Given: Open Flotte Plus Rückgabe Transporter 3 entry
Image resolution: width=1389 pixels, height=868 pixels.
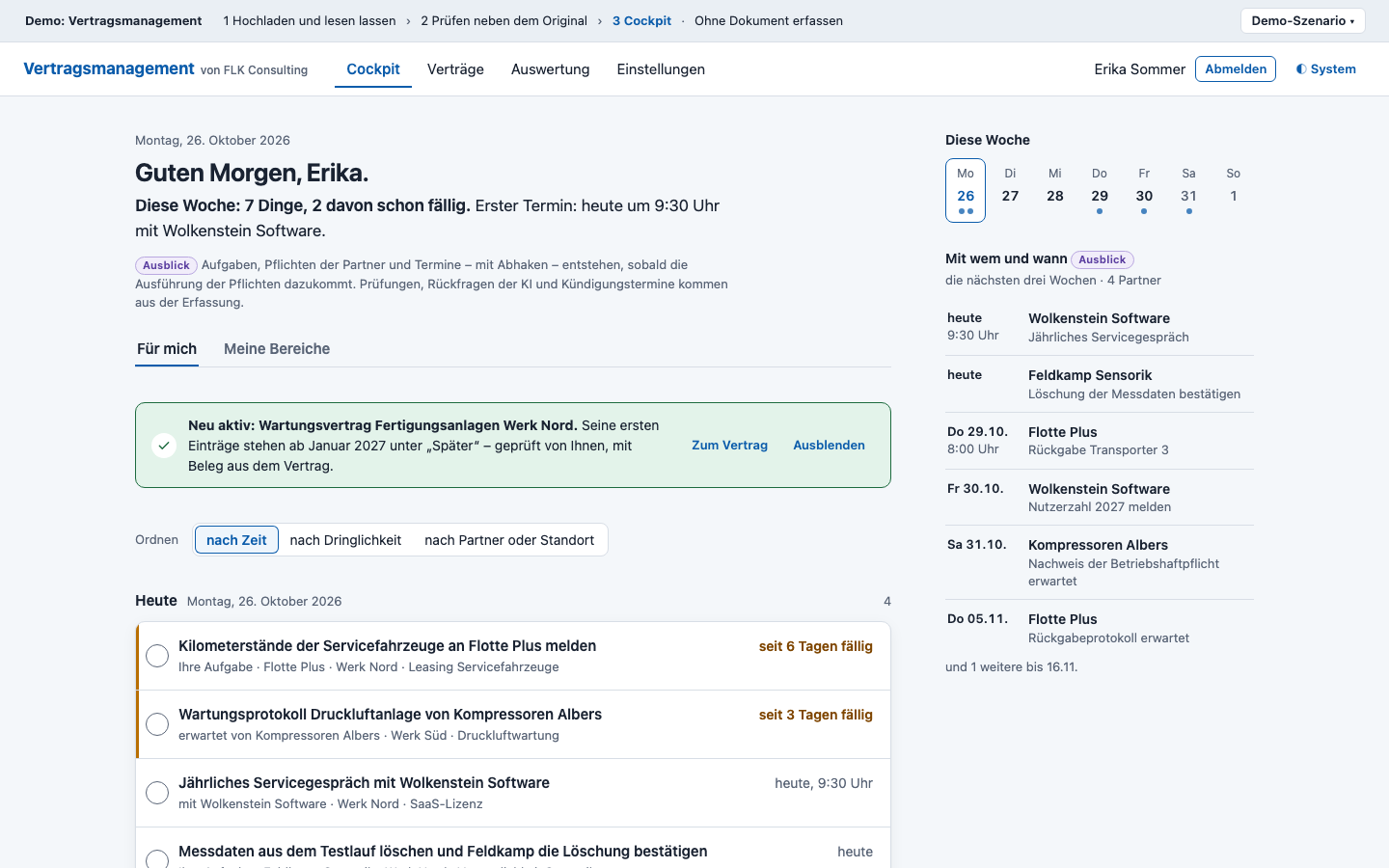Looking at the screenshot, I should (x=1100, y=441).
